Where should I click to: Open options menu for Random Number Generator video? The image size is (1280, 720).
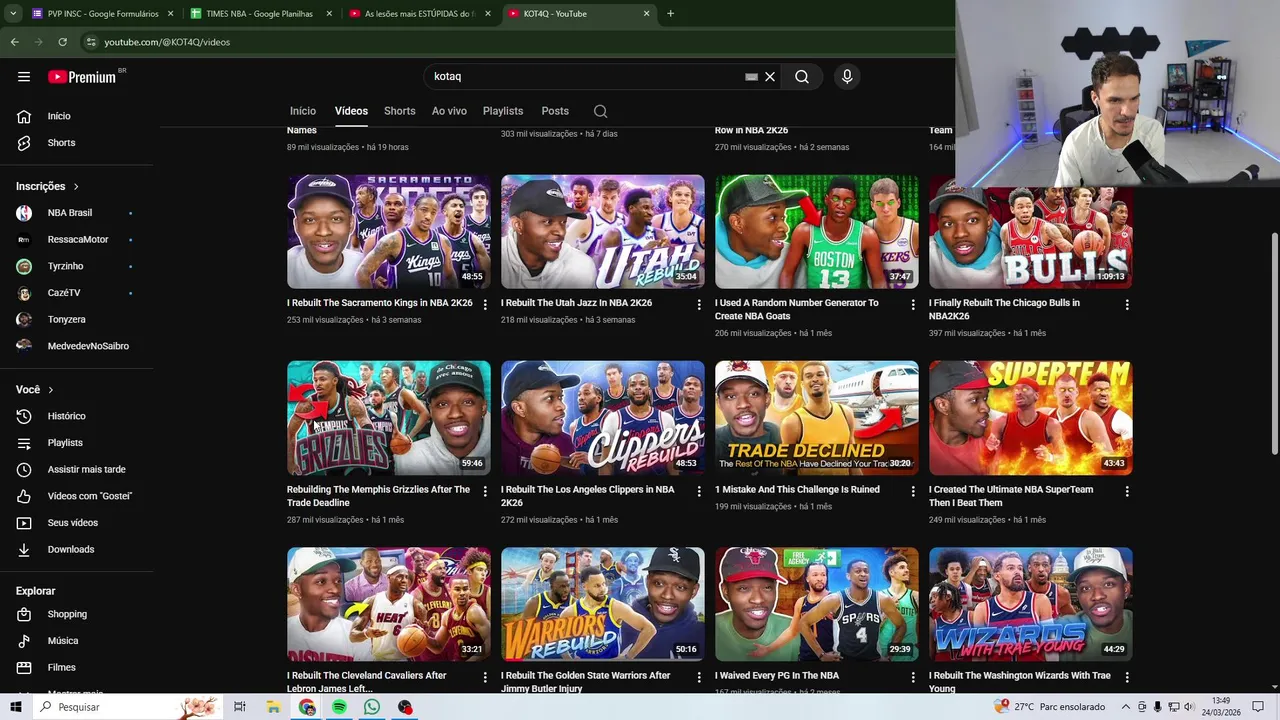(913, 304)
